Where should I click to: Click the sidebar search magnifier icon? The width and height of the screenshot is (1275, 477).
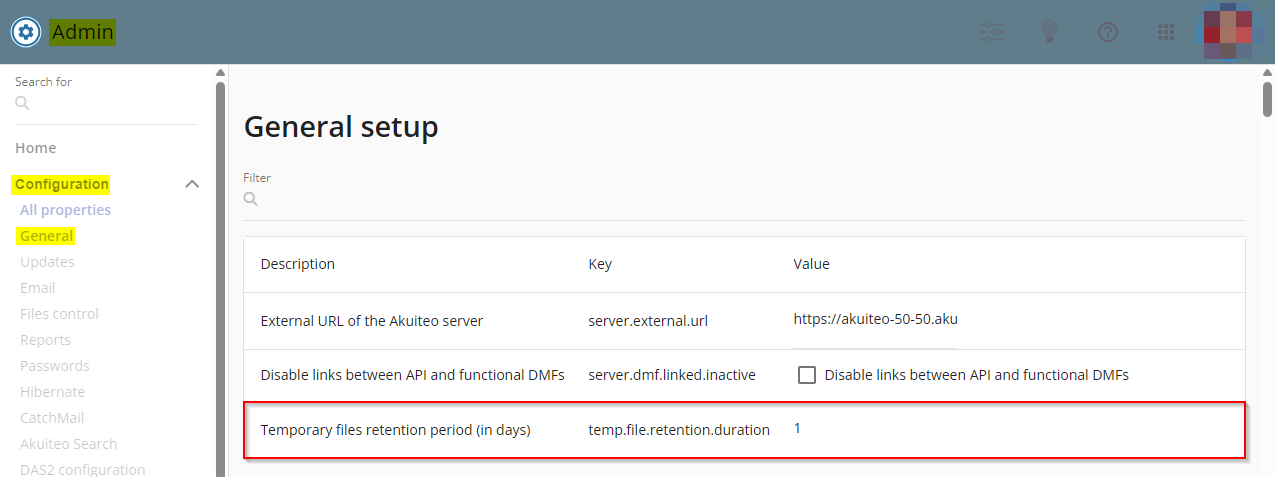click(22, 103)
